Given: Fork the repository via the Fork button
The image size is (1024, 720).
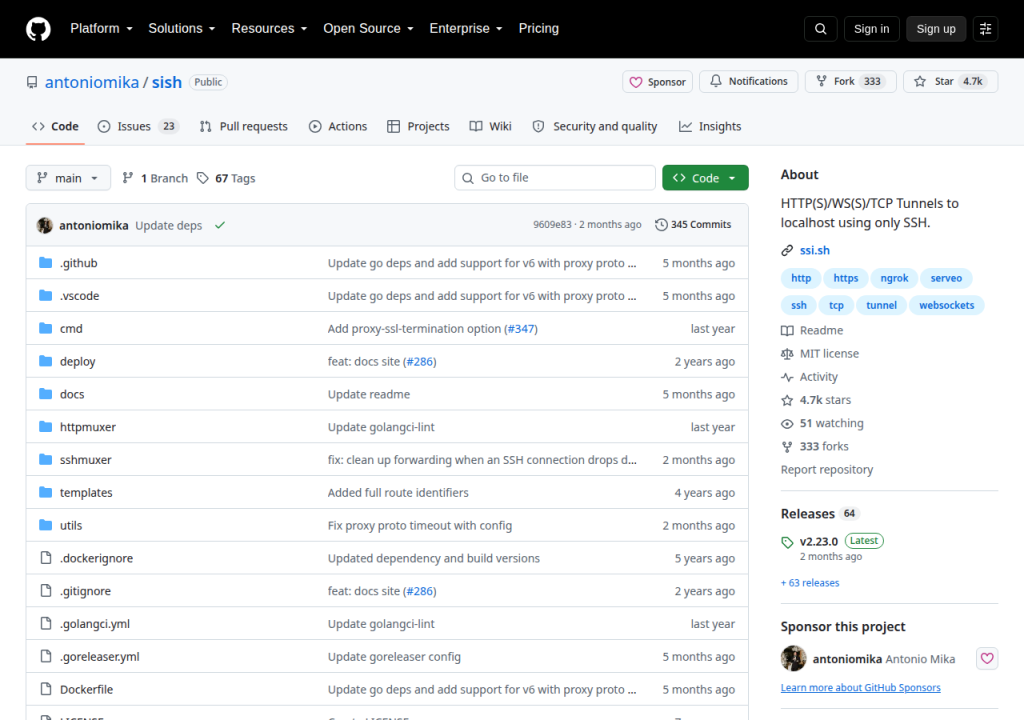Looking at the screenshot, I should point(850,82).
